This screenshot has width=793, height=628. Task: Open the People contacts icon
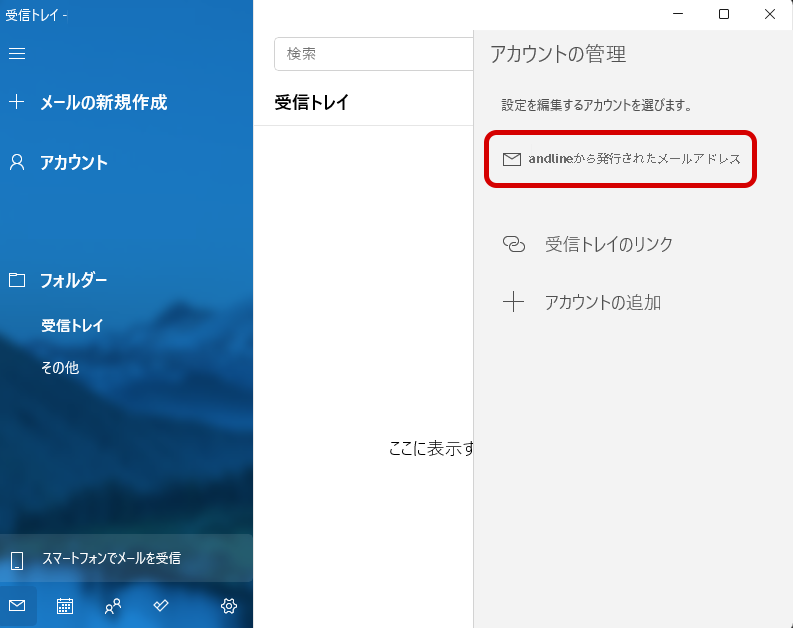coord(113,606)
